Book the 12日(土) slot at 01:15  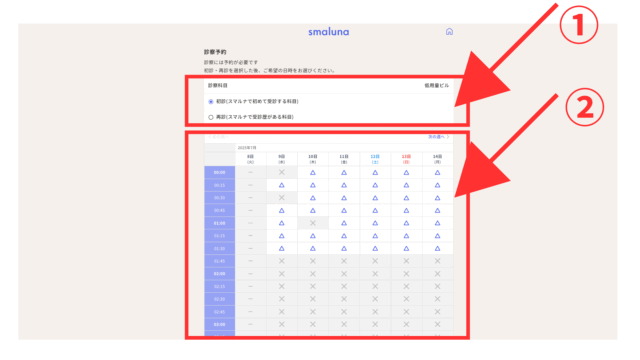[375, 236]
